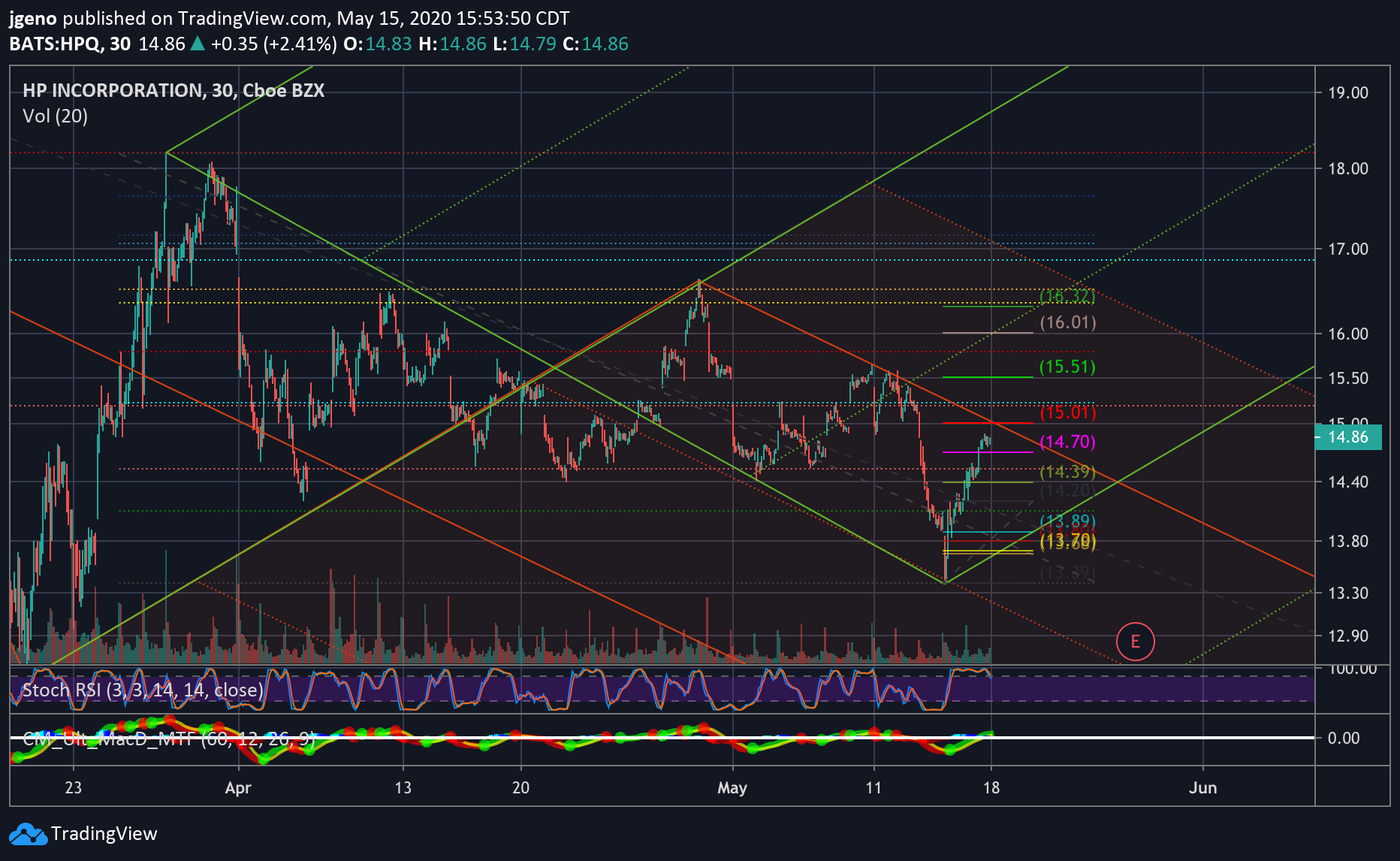Viewport: 1400px width, 861px height.
Task: Click the 16.00 price axis tick
Action: (1348, 334)
